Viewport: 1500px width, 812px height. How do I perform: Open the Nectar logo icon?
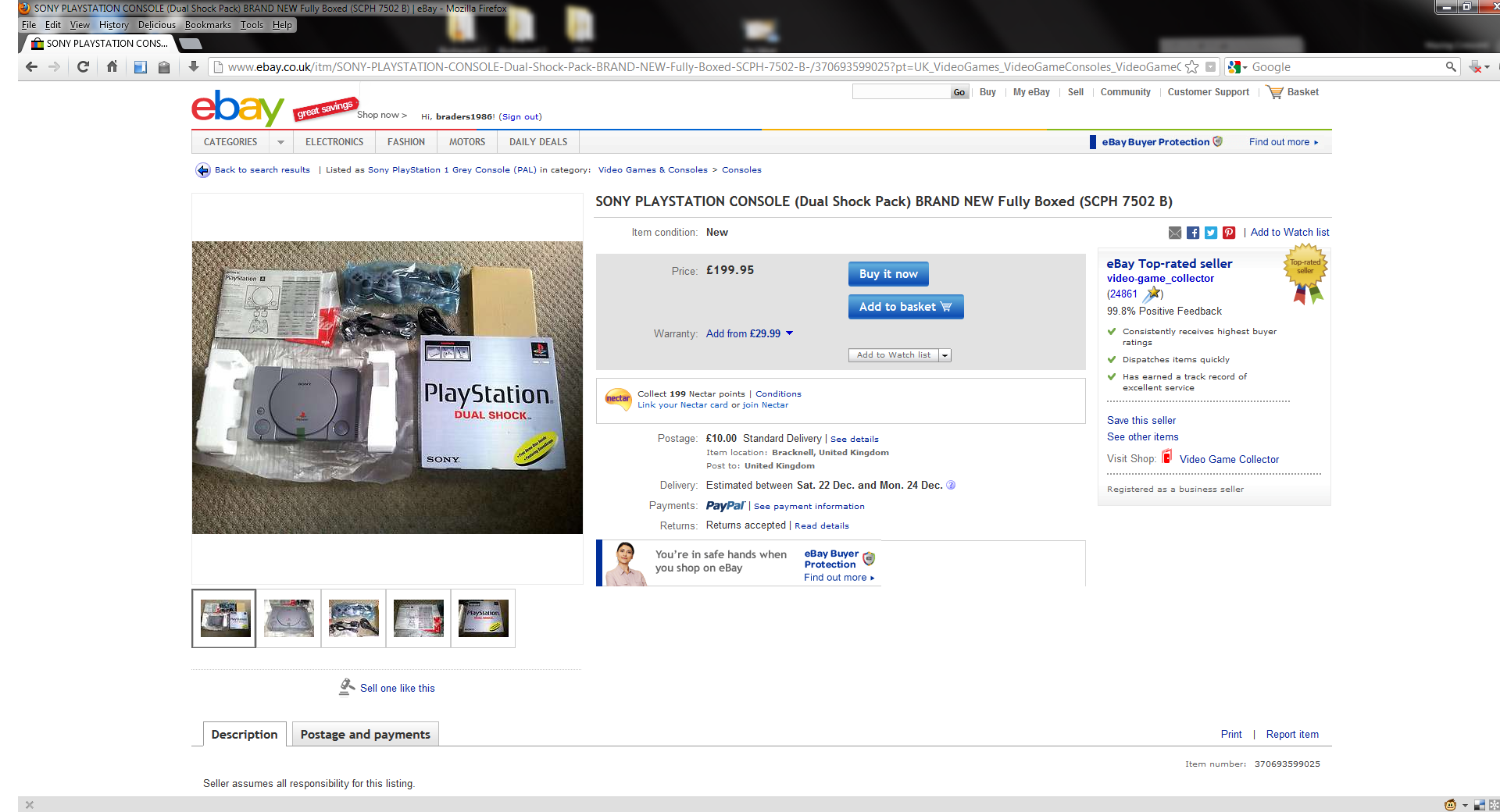(618, 399)
